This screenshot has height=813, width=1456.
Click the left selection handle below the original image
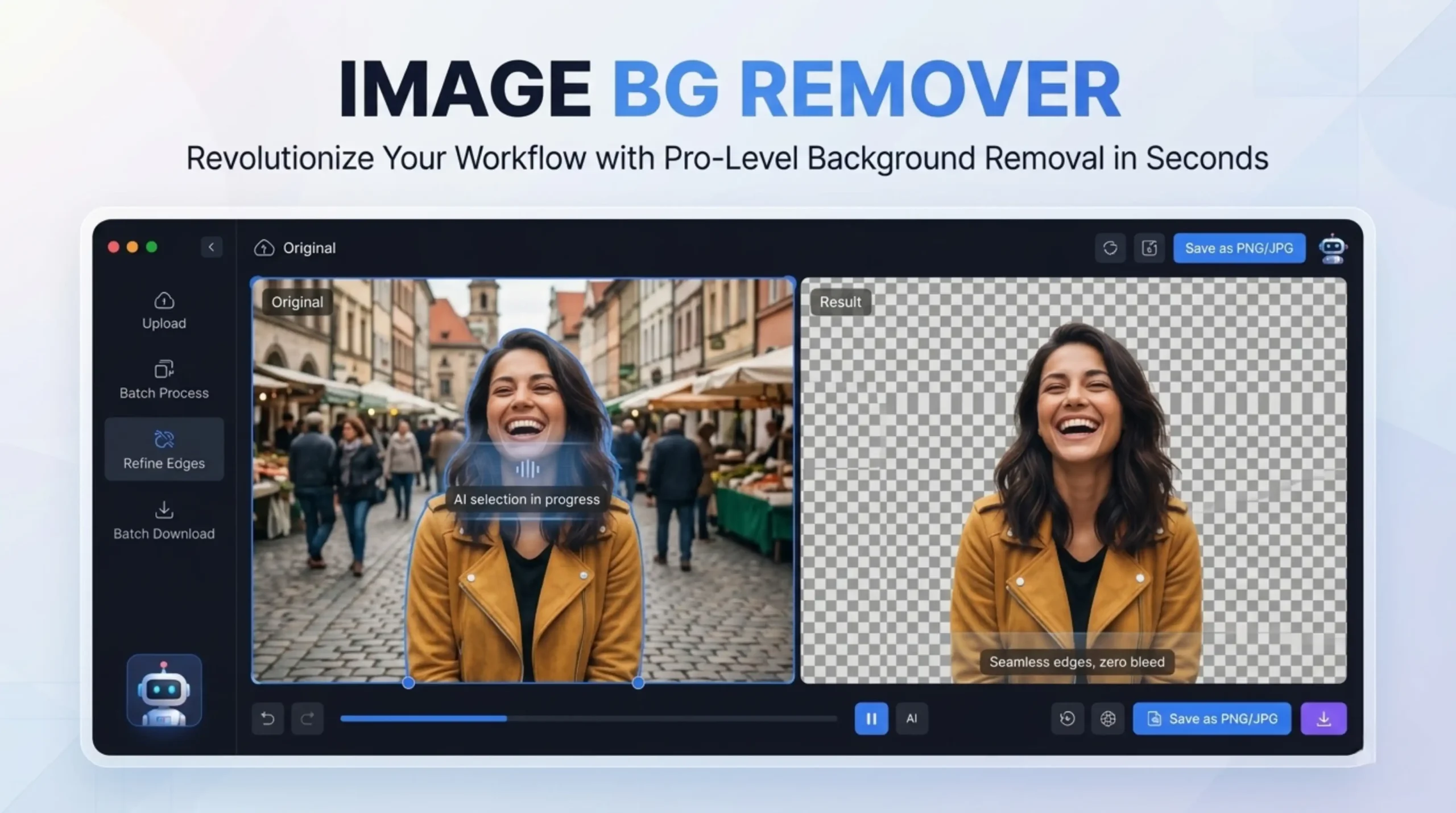[408, 683]
